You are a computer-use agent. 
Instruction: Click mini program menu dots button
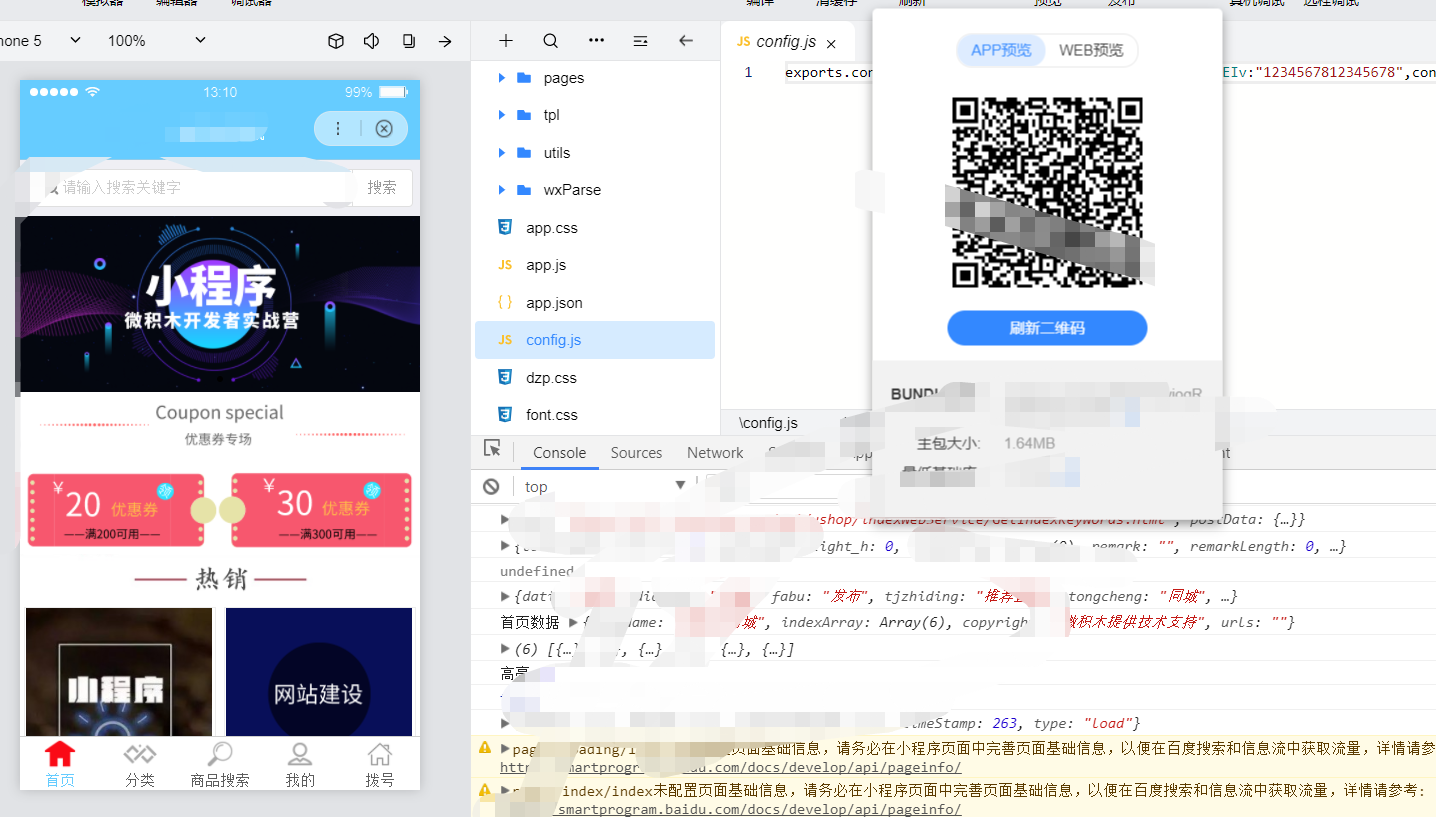tap(338, 129)
